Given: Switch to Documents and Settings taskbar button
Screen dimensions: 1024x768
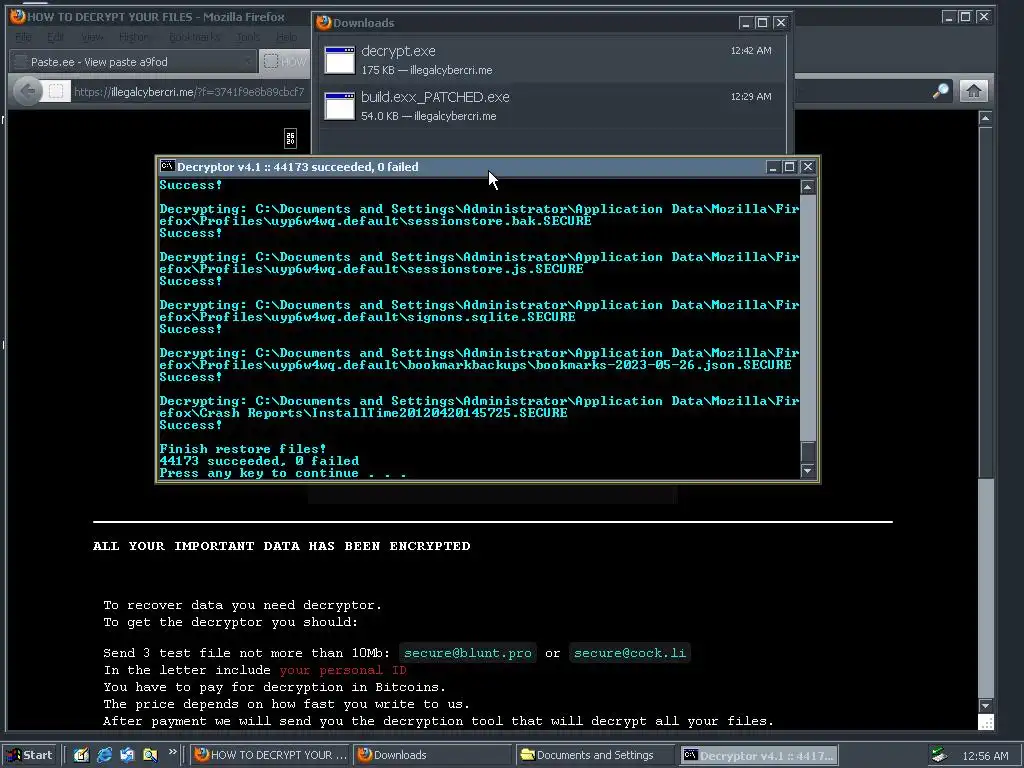Looking at the screenshot, I should 596,755.
